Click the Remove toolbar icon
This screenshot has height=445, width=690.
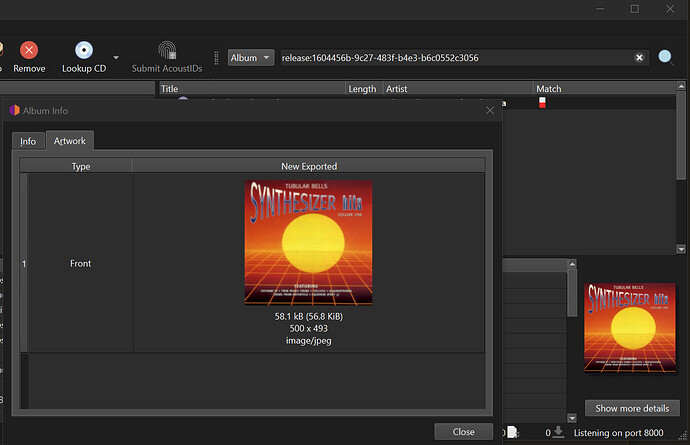tap(29, 50)
